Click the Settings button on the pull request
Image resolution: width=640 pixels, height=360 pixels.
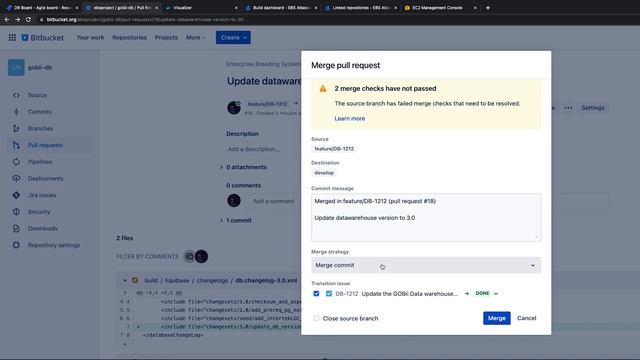tap(593, 108)
